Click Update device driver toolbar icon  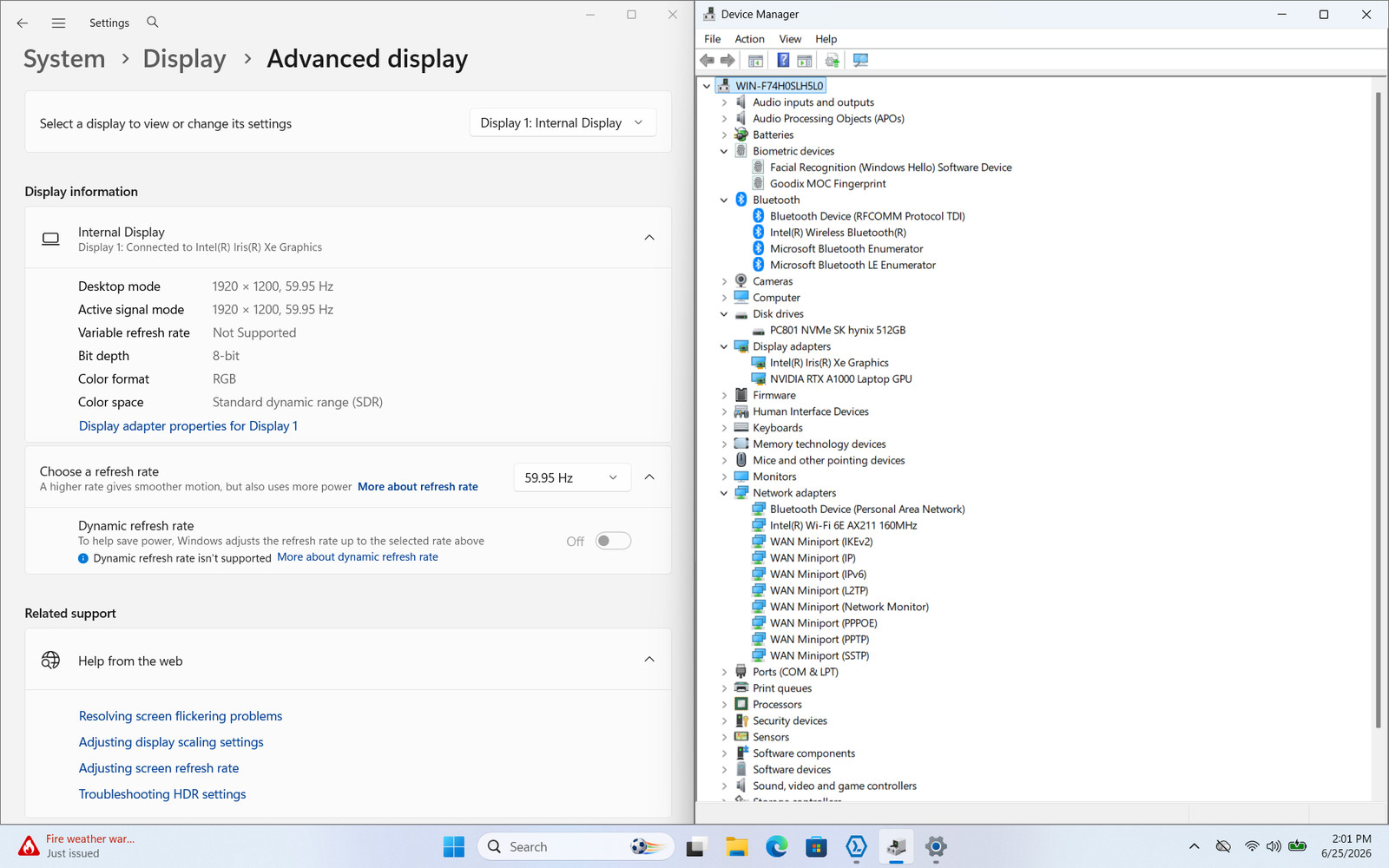[833, 60]
